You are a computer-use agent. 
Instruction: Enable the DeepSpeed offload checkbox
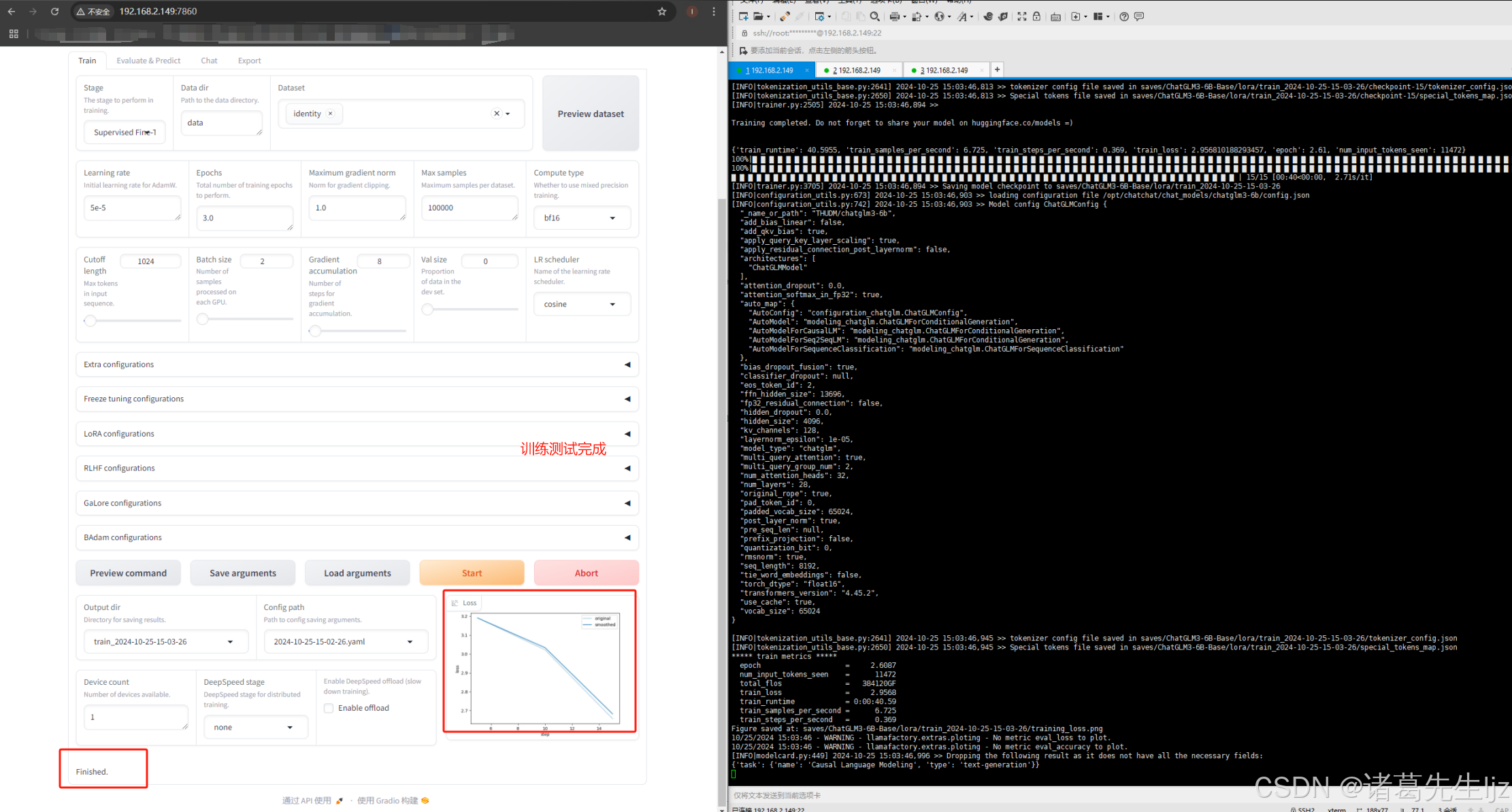(x=329, y=708)
